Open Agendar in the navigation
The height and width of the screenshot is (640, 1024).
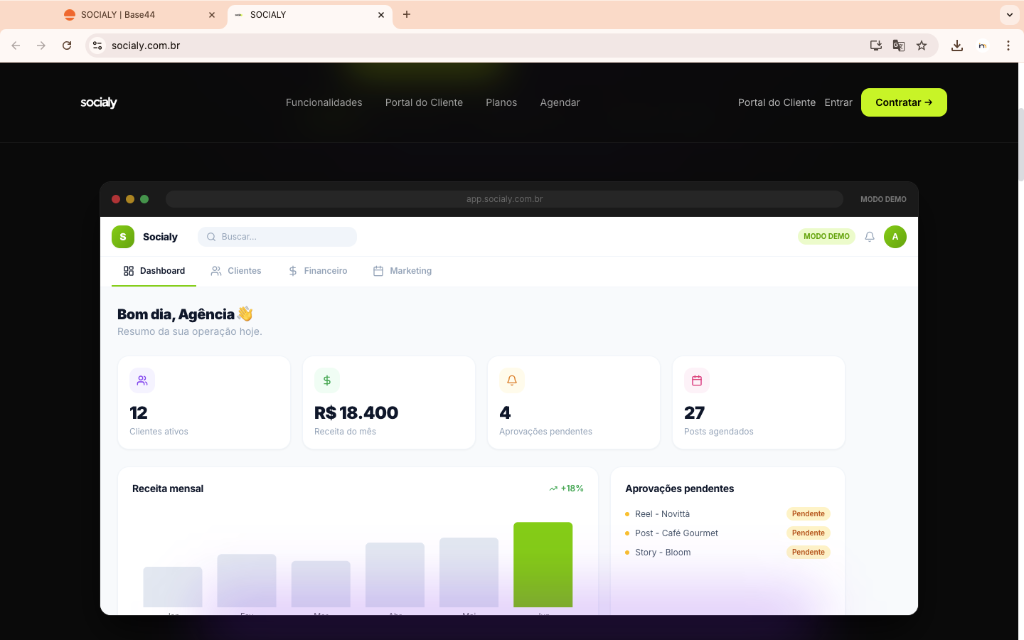[x=560, y=103]
